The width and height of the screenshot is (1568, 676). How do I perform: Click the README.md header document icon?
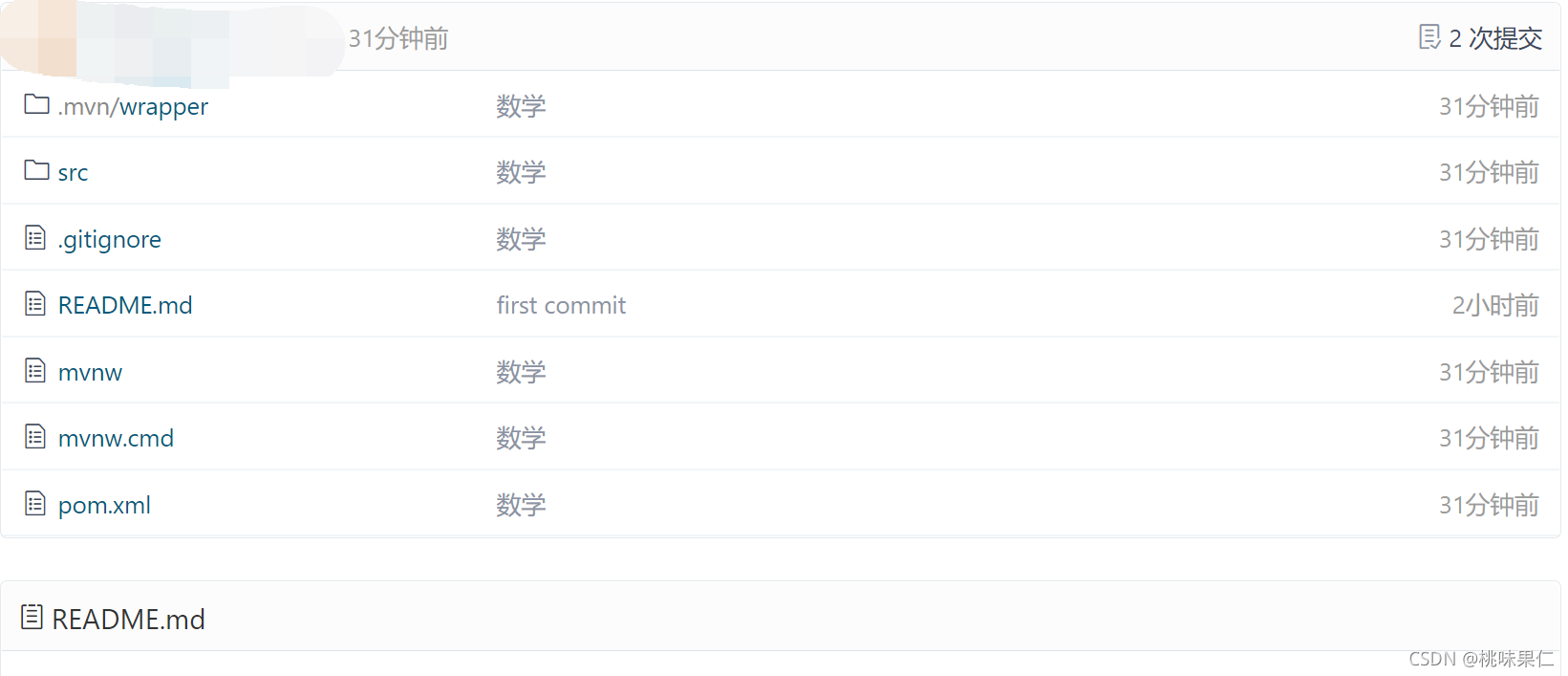[32, 618]
